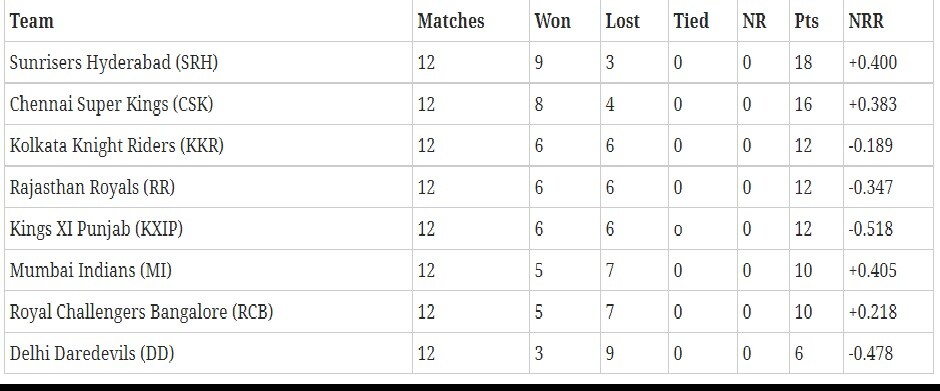The image size is (940, 391).
Task: Click the Tied column header
Action: 691,21
